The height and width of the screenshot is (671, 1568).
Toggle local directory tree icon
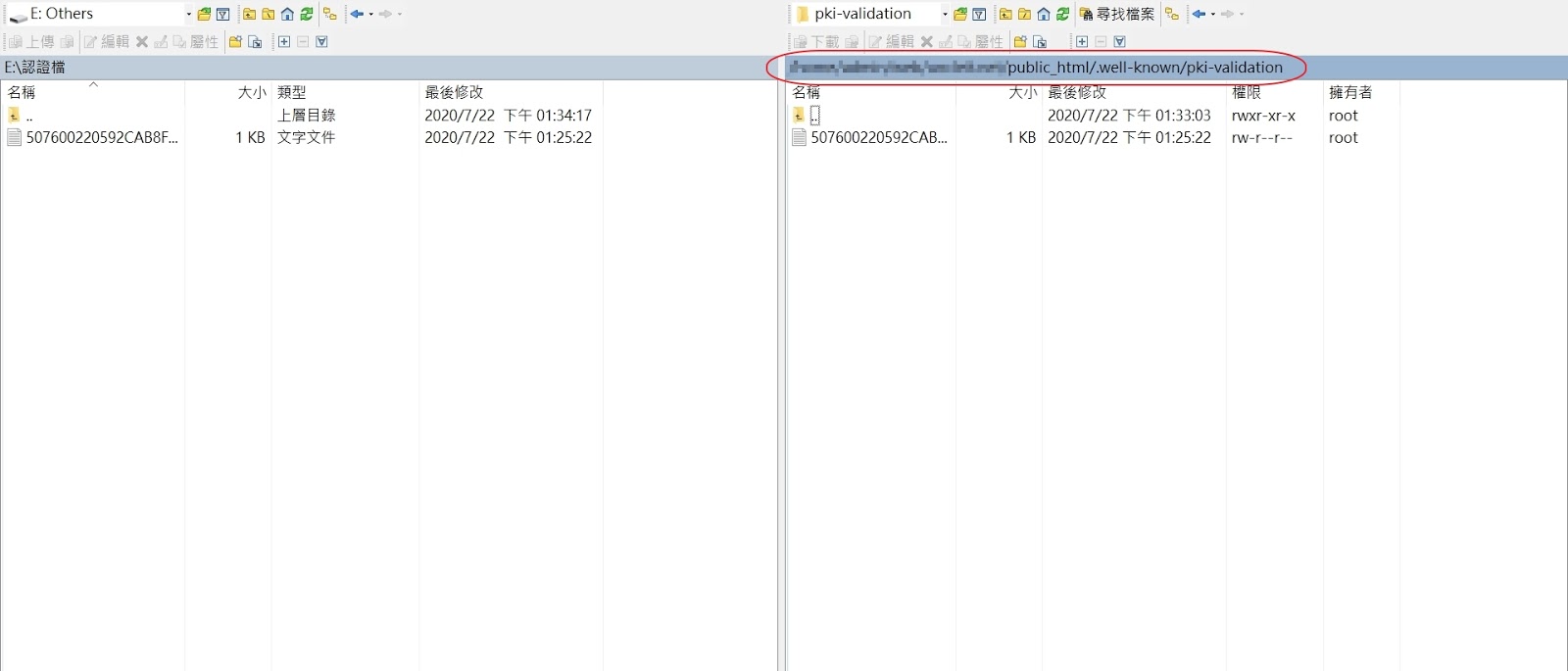(x=330, y=14)
